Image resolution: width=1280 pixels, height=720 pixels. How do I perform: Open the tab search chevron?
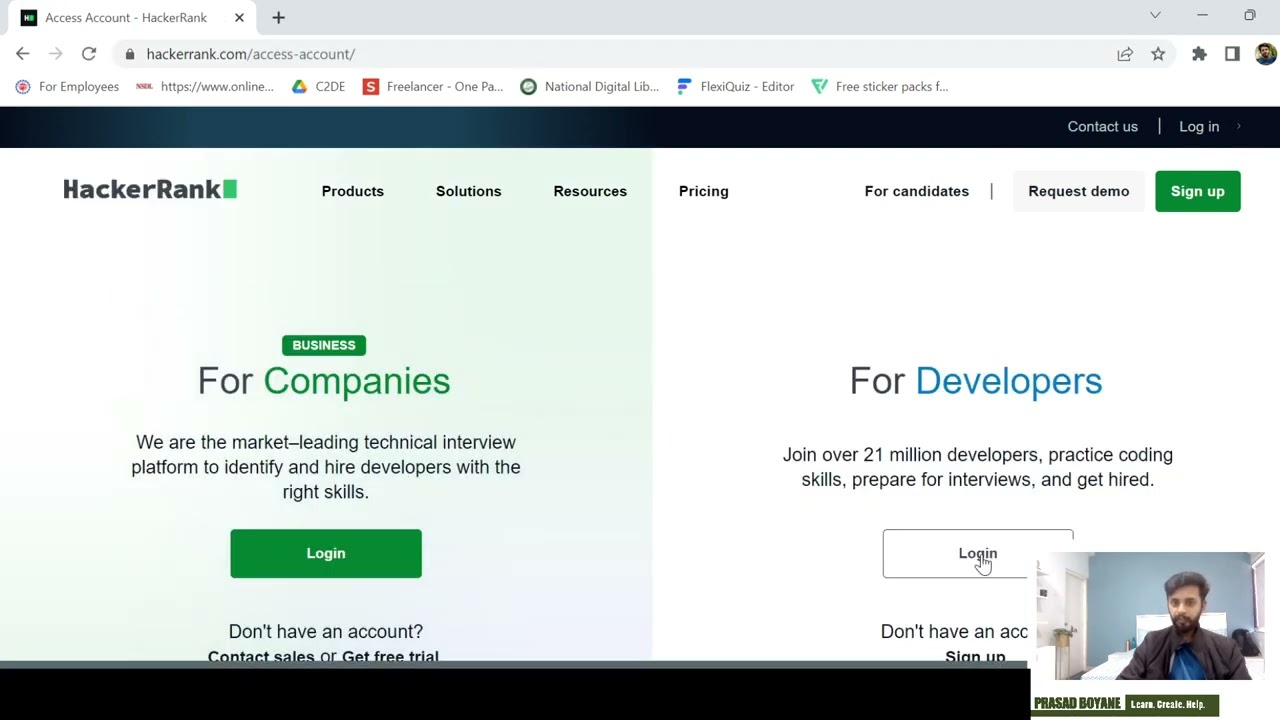pos(1155,16)
